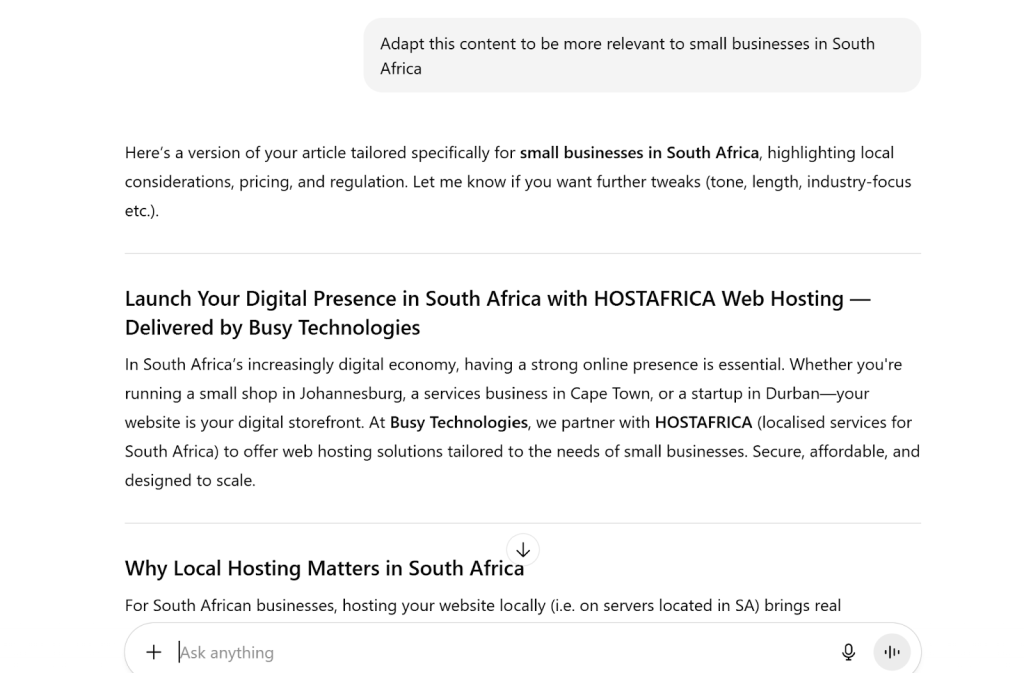1024x673 pixels.
Task: Start voice mode with the waveform icon
Action: (892, 652)
